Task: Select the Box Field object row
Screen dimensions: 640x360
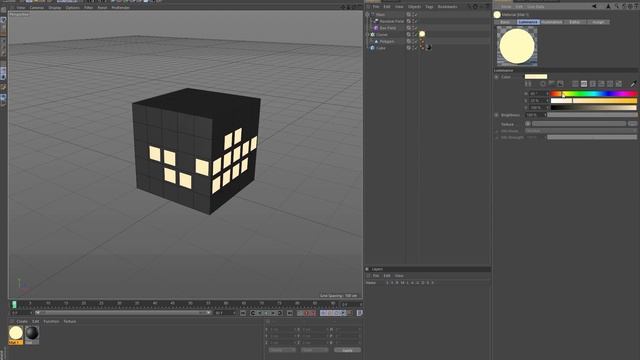Action: (x=387, y=28)
